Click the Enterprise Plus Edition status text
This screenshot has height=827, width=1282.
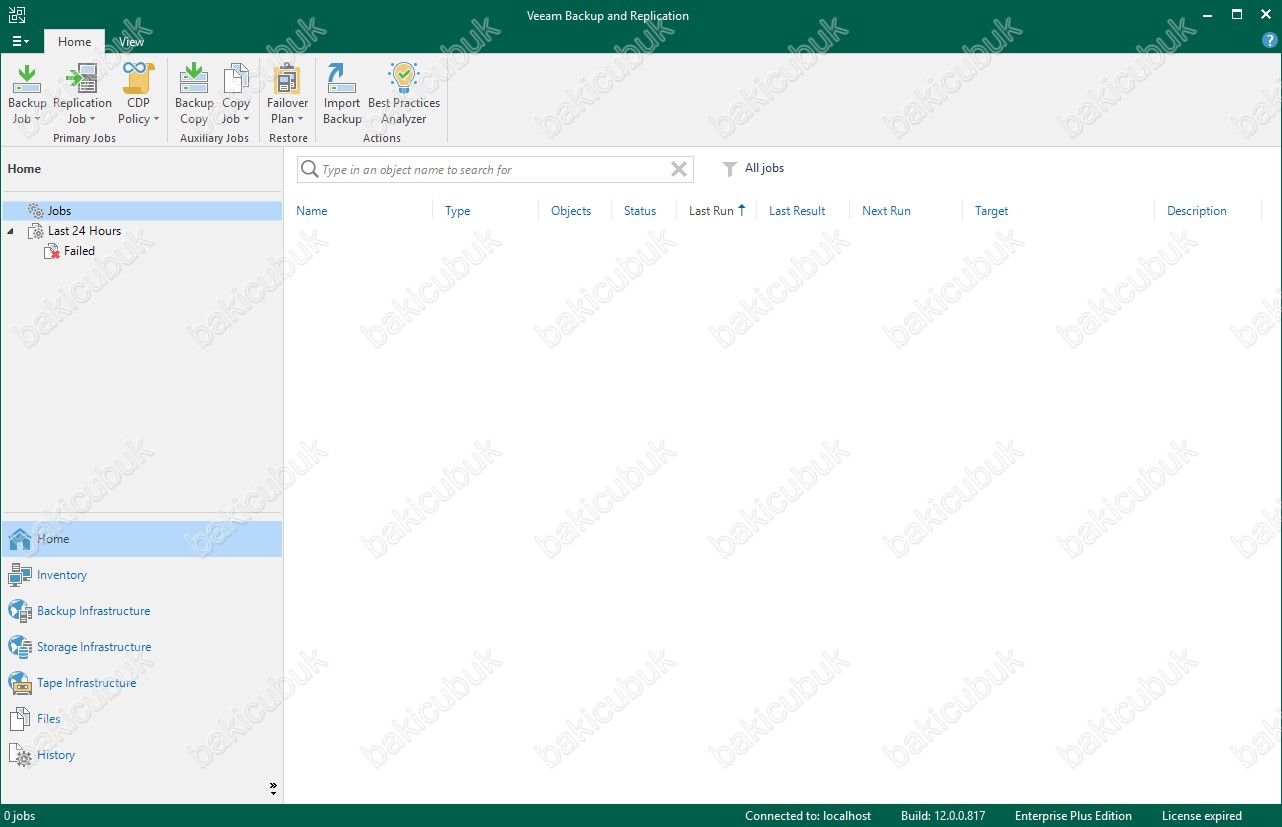[x=1073, y=816]
